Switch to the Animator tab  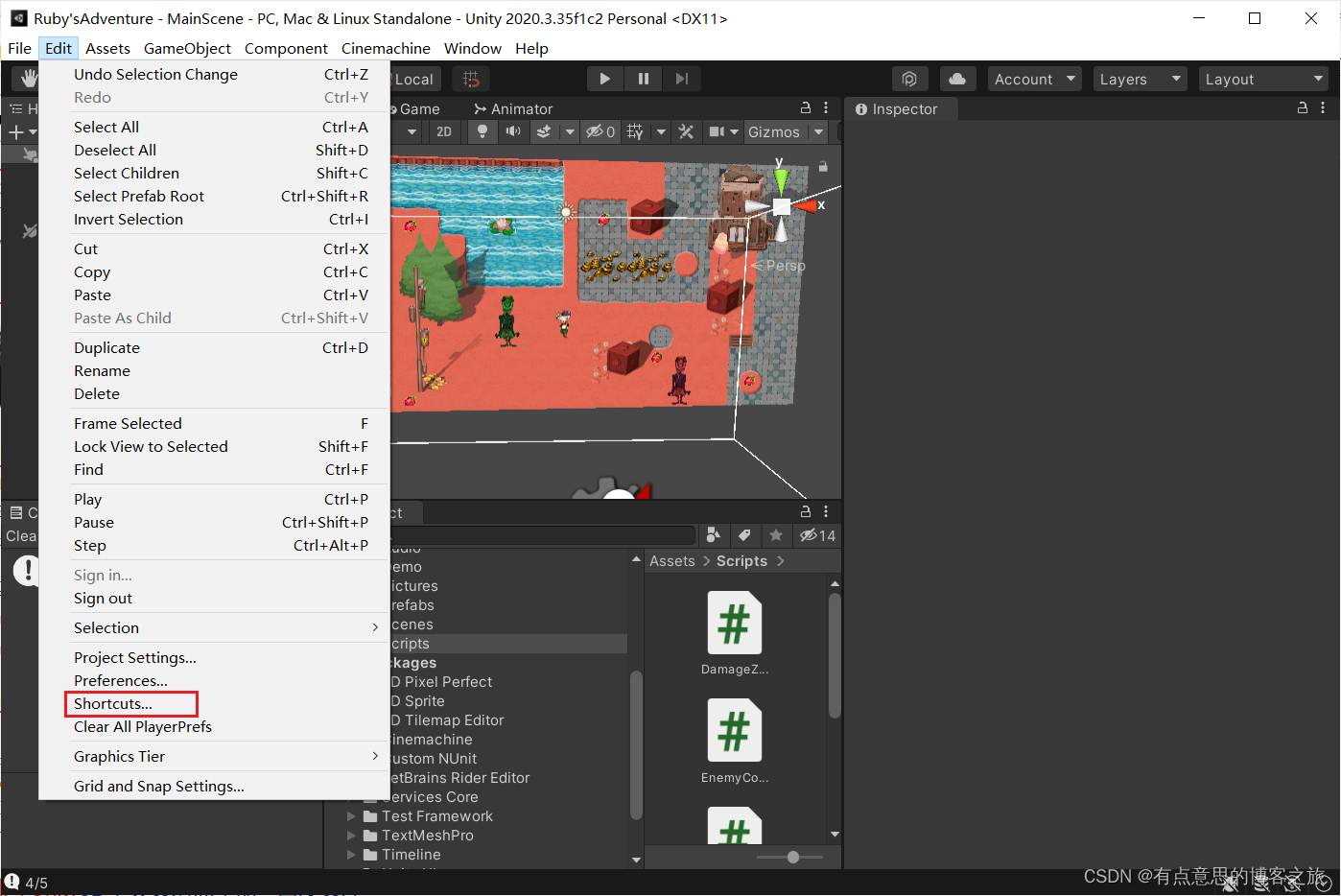click(513, 108)
